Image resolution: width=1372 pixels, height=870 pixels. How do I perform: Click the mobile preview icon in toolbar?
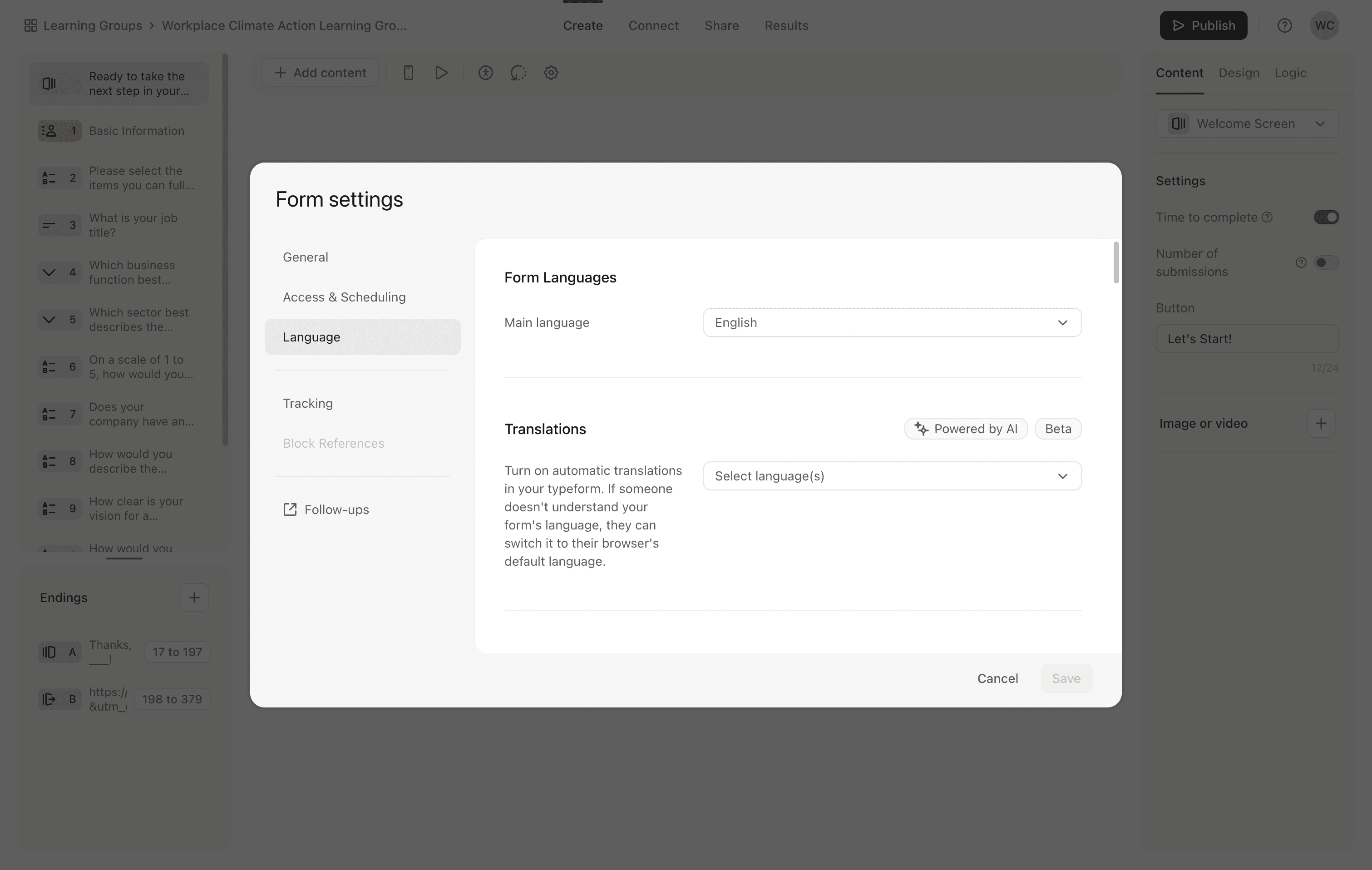(x=408, y=73)
